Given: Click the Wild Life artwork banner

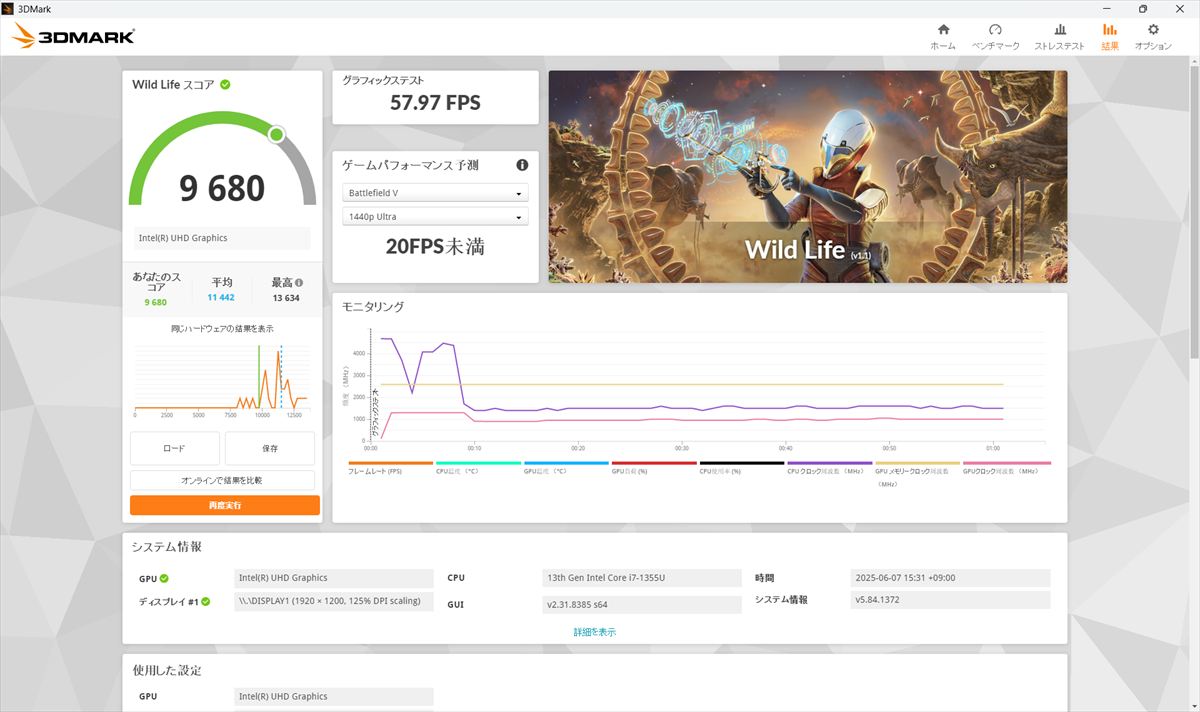Looking at the screenshot, I should pos(807,176).
